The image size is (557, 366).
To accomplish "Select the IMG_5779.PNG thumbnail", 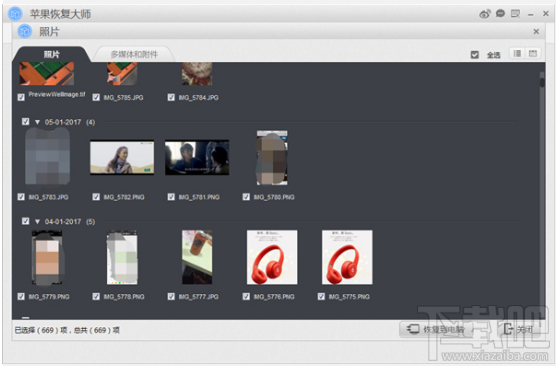I will point(47,257).
